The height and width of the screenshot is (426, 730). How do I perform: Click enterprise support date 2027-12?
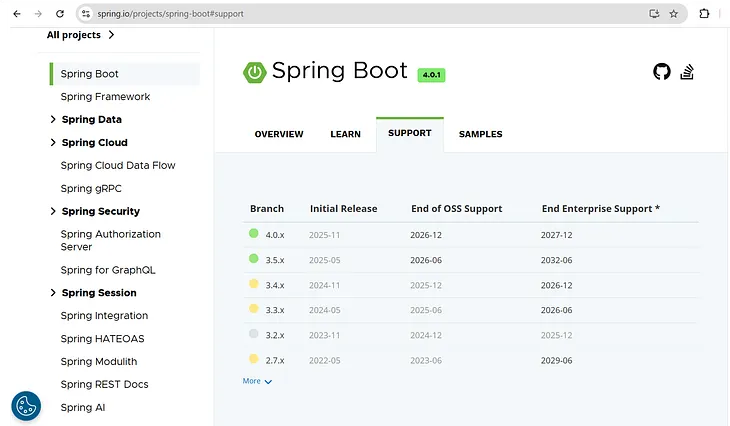(556, 235)
